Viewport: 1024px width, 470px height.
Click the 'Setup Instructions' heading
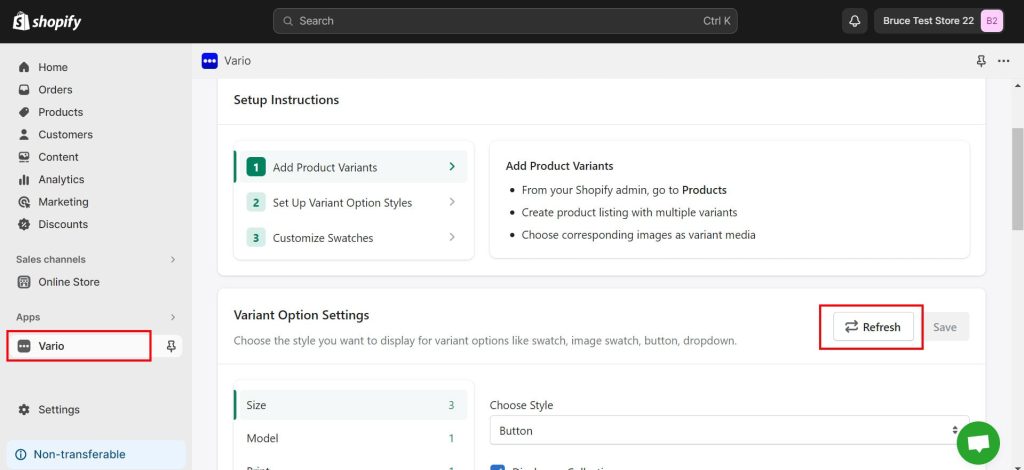tap(286, 100)
